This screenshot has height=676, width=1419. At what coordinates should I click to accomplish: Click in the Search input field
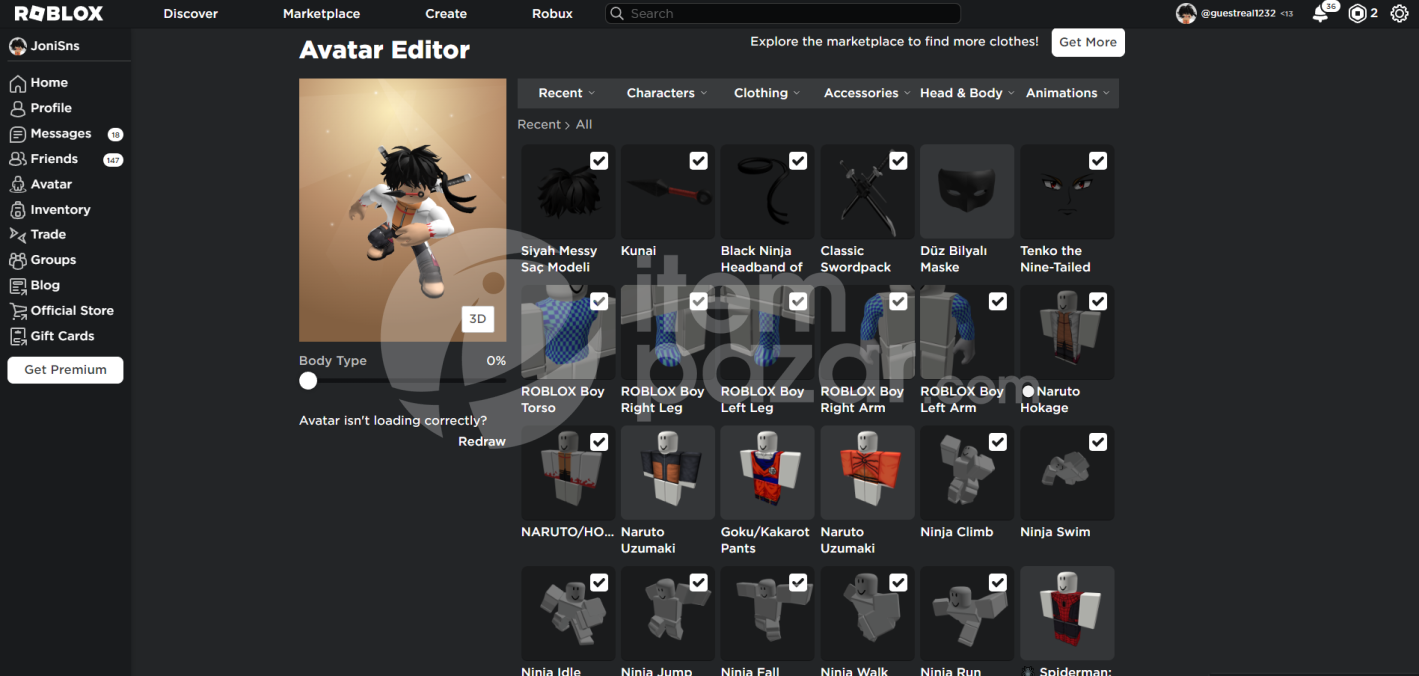pos(783,14)
